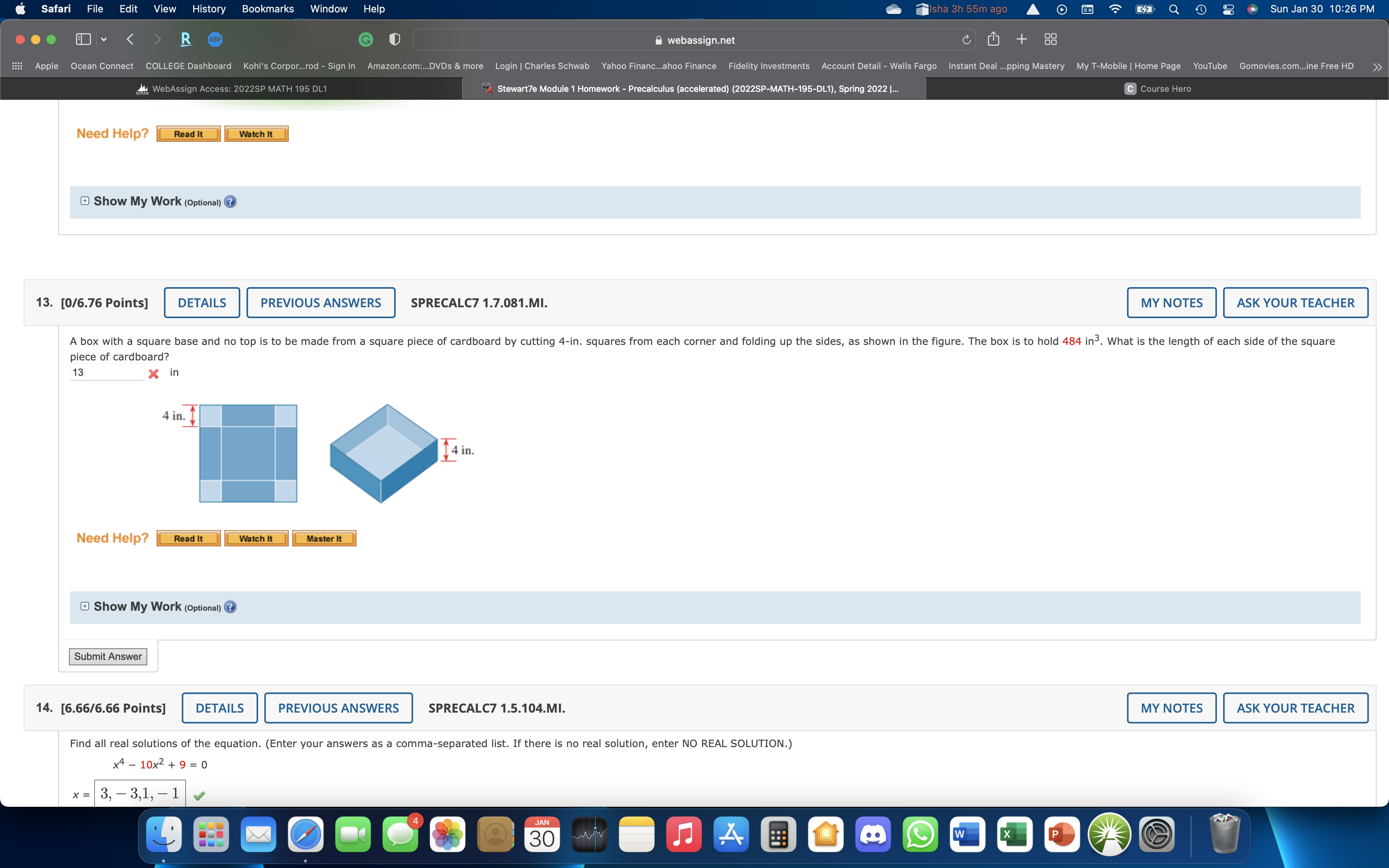The height and width of the screenshot is (868, 1389).
Task: Click the Rocket Money extension icon
Action: tap(185, 39)
